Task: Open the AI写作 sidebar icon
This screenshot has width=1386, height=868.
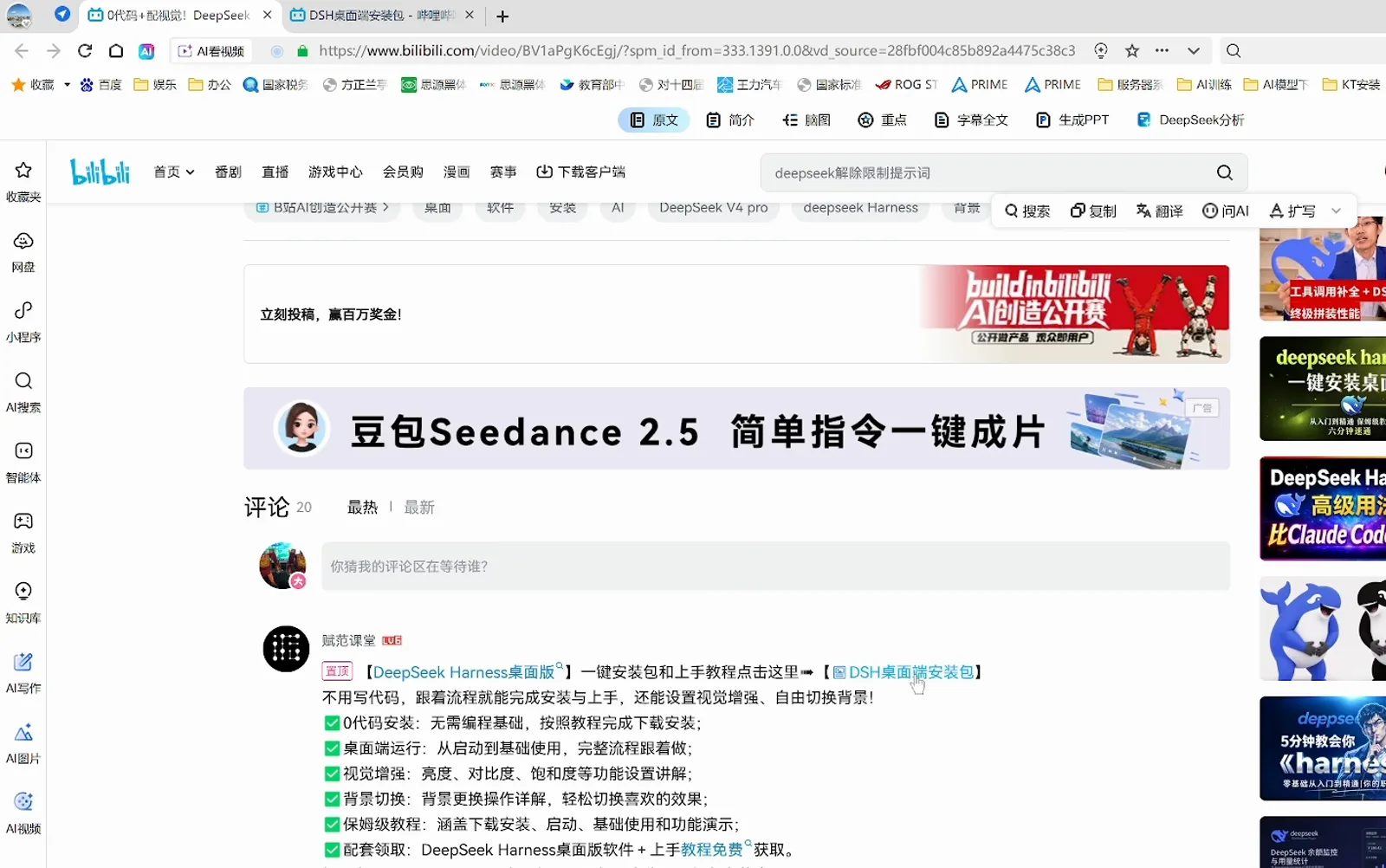Action: [x=23, y=672]
